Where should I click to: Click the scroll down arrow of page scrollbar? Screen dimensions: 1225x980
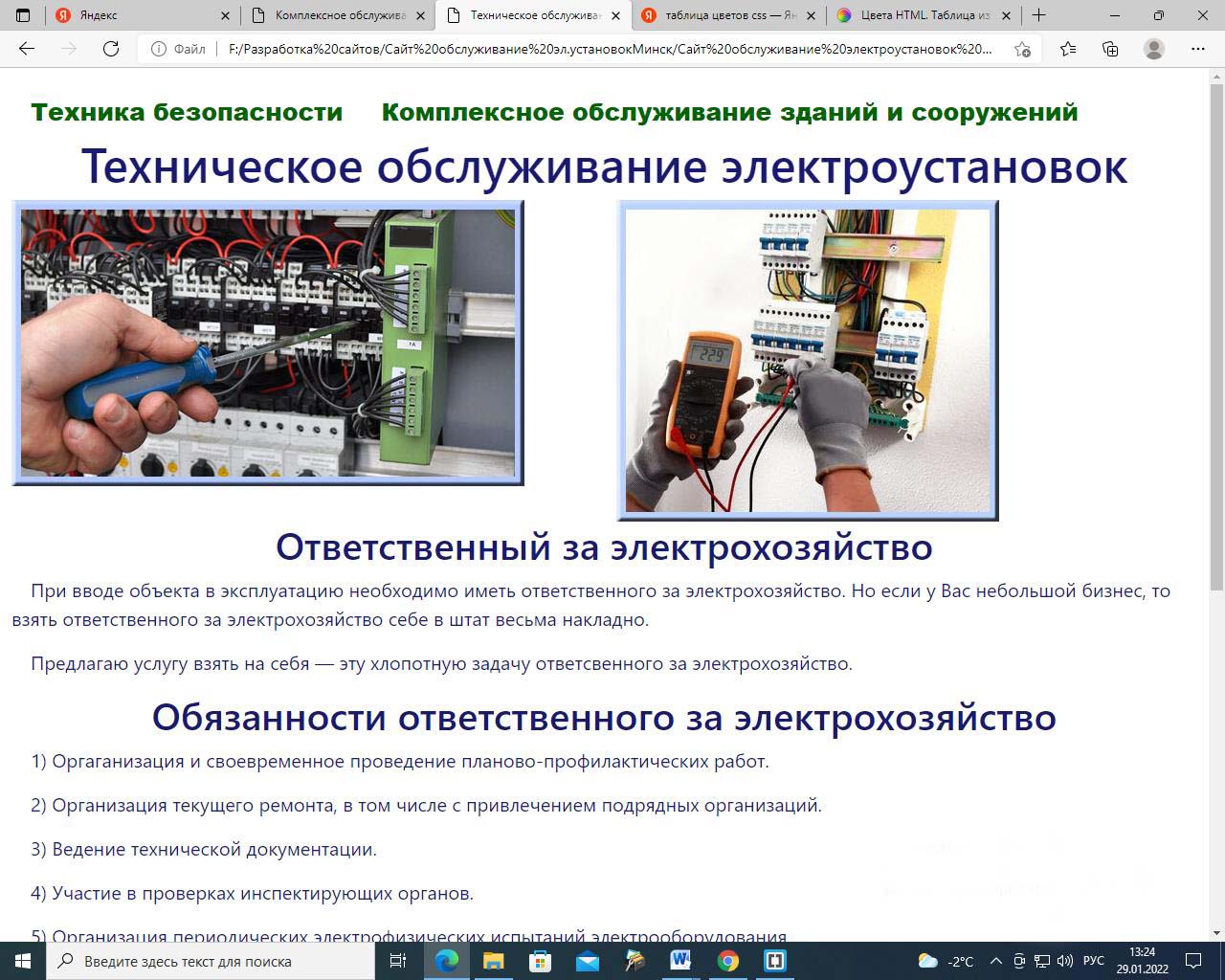(x=1216, y=932)
